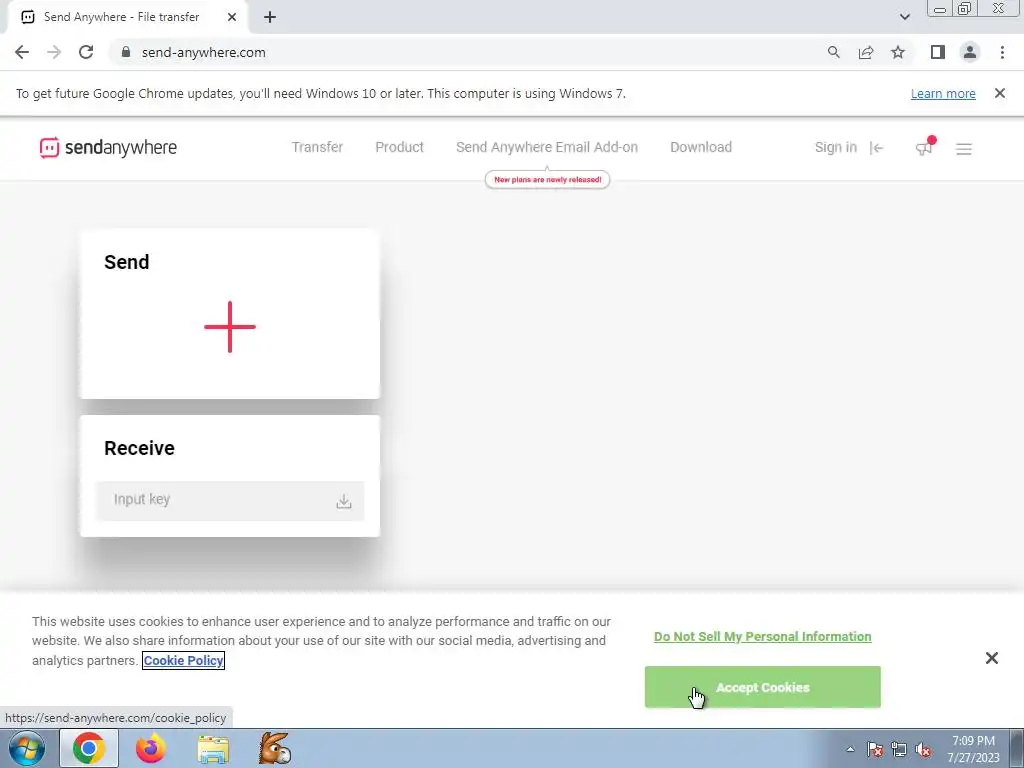Click the Sign in link
The width and height of the screenshot is (1024, 768).
[x=835, y=147]
